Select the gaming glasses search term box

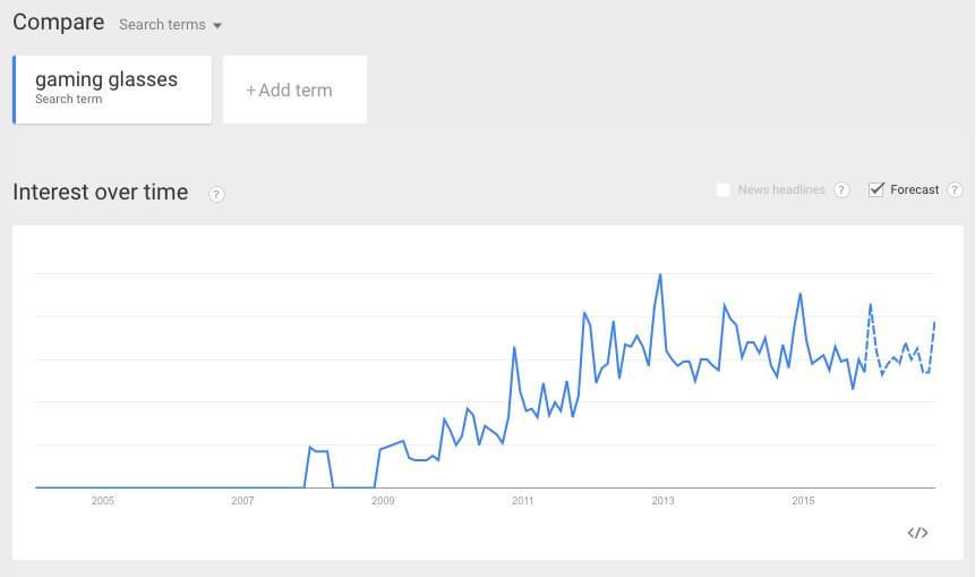click(x=112, y=90)
